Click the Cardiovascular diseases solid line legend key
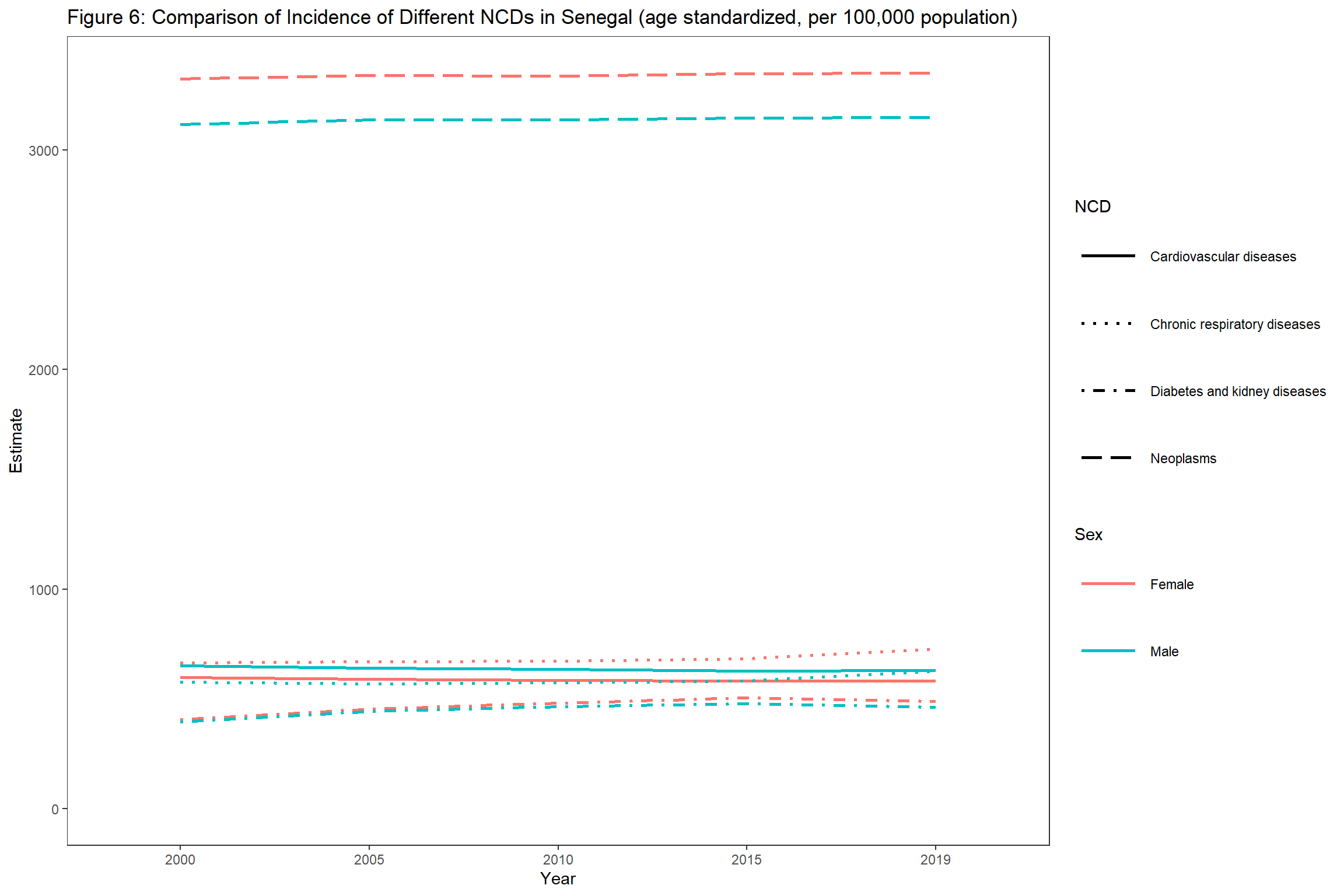The image size is (1344, 896). pyautogui.click(x=1107, y=256)
